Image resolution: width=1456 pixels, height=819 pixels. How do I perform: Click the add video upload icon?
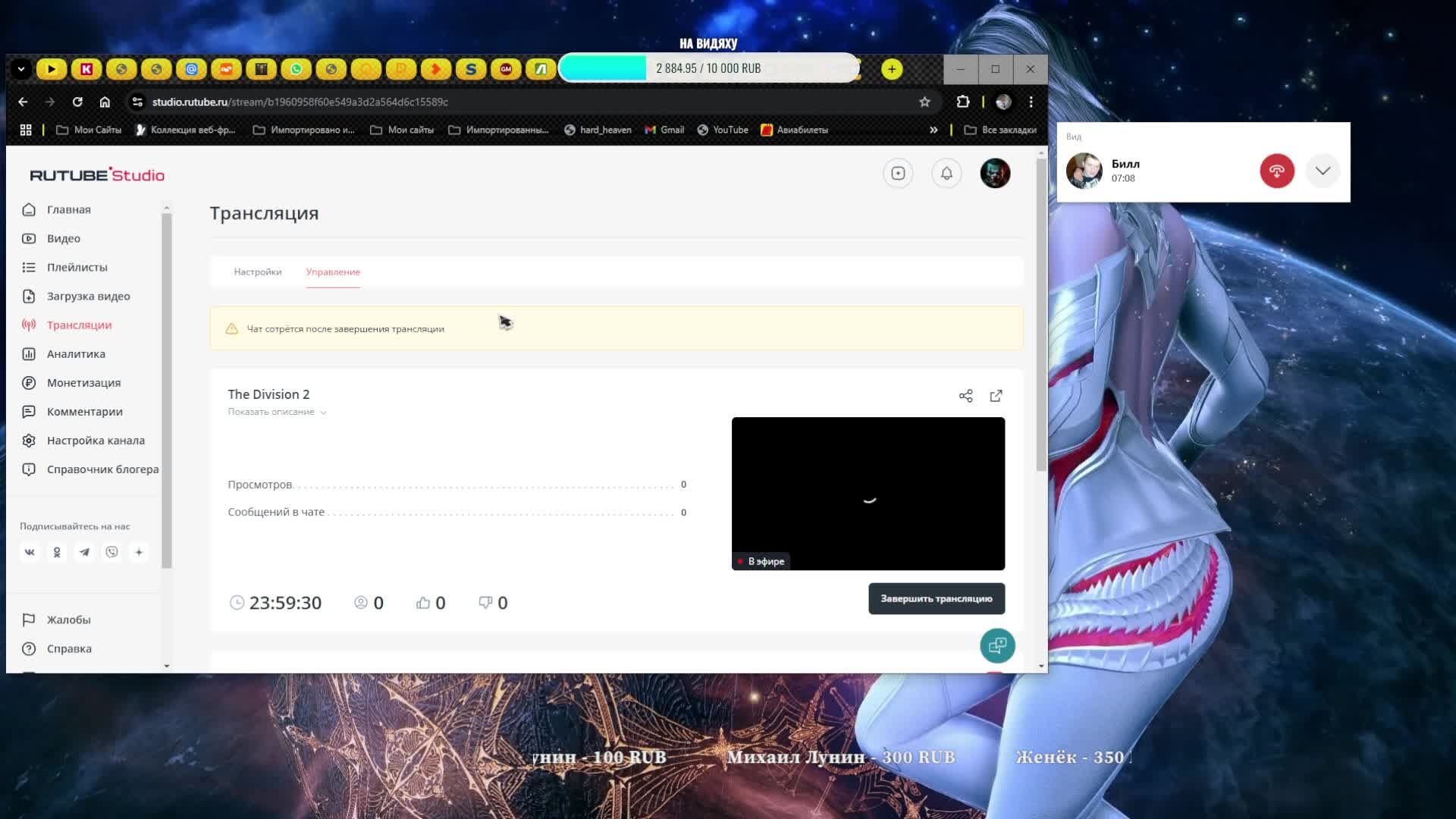click(898, 174)
